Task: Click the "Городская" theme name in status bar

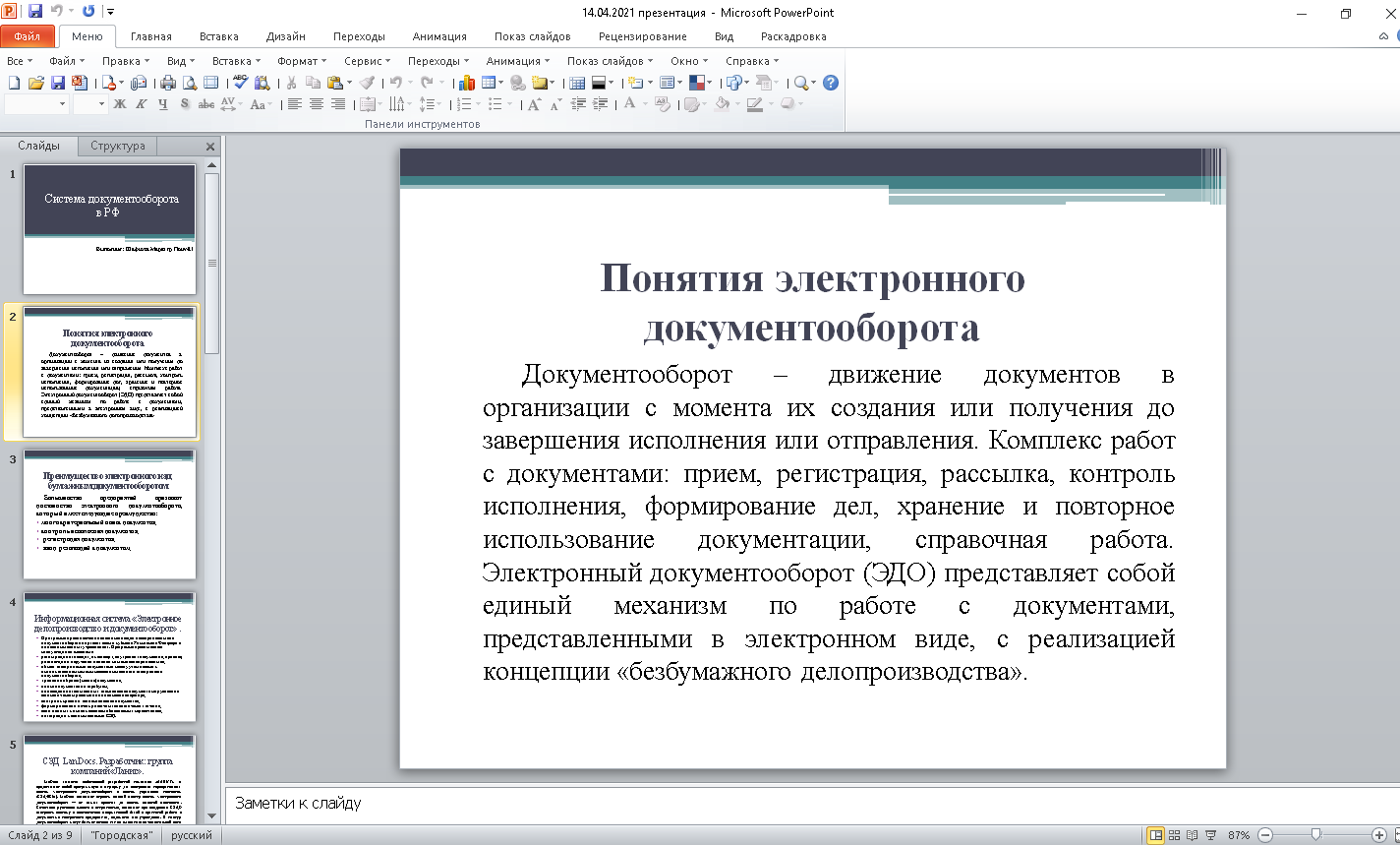Action: 121,835
